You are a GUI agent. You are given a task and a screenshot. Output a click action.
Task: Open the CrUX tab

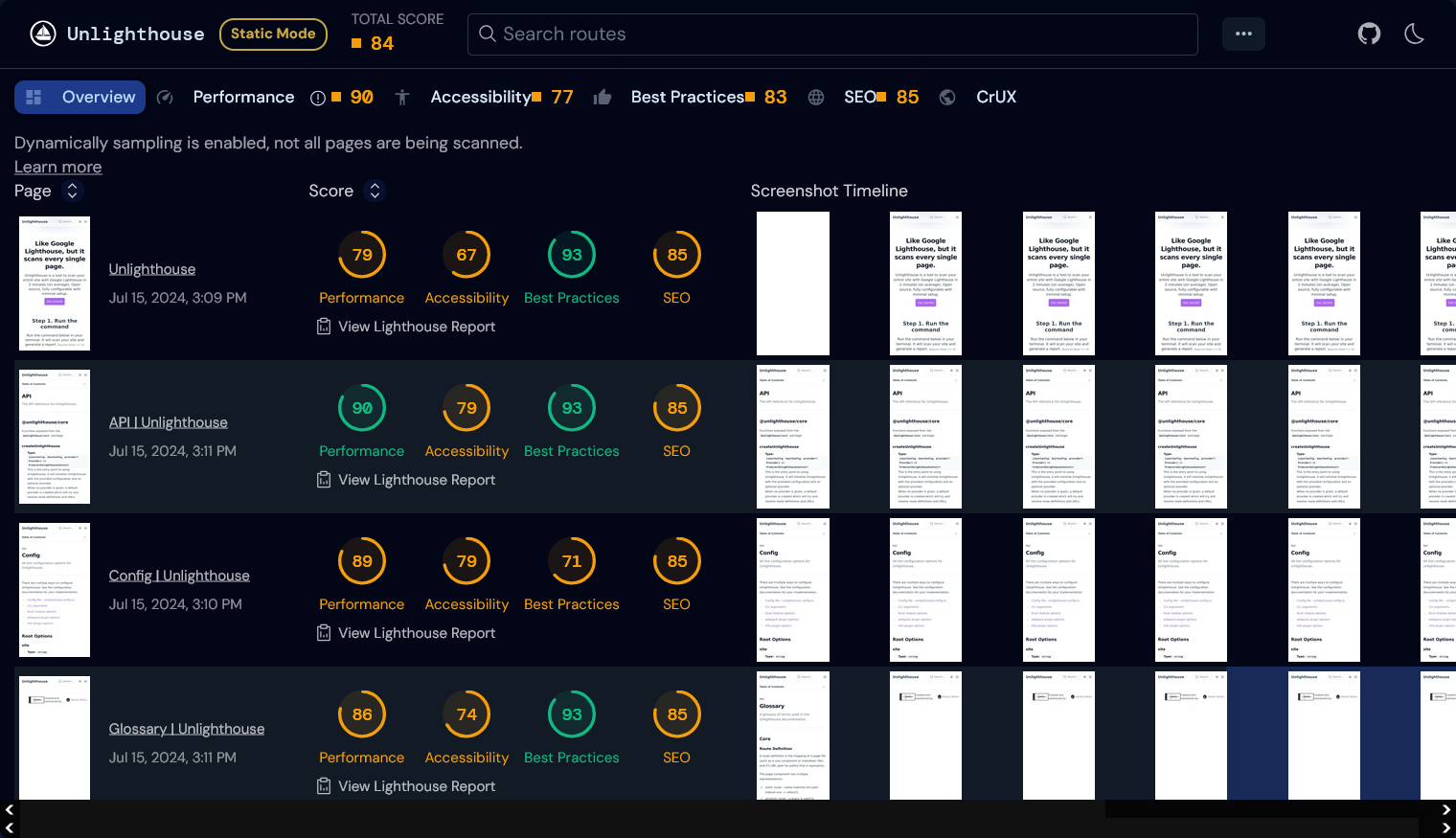click(x=995, y=98)
